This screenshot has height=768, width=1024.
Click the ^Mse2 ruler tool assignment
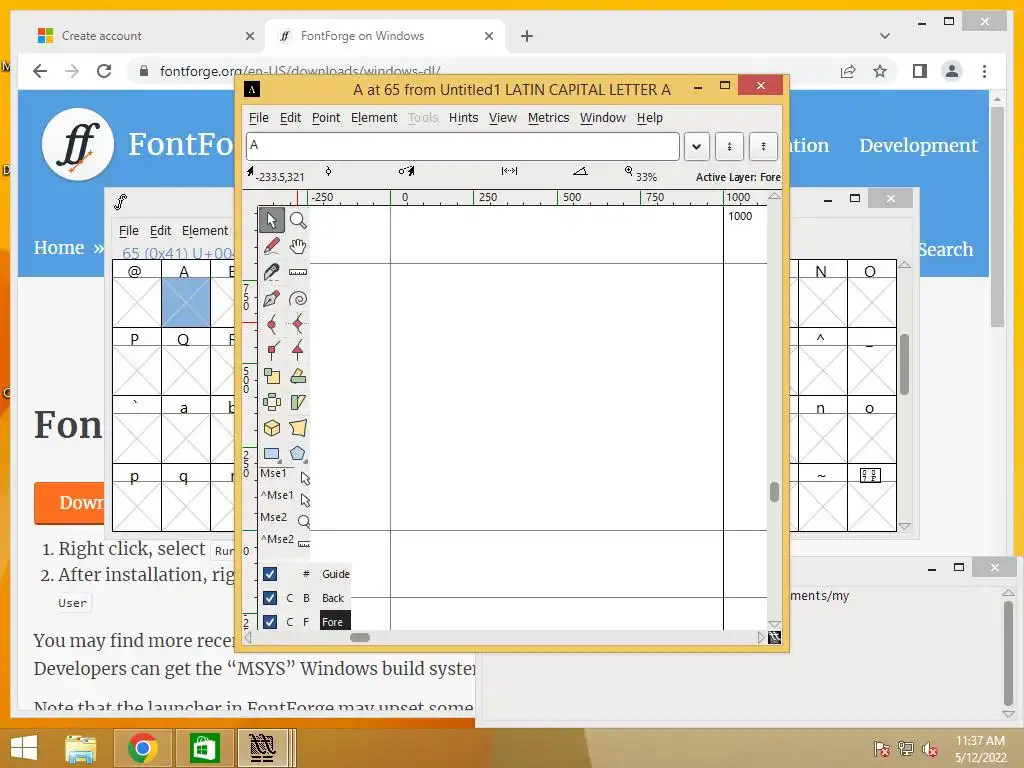tap(285, 541)
